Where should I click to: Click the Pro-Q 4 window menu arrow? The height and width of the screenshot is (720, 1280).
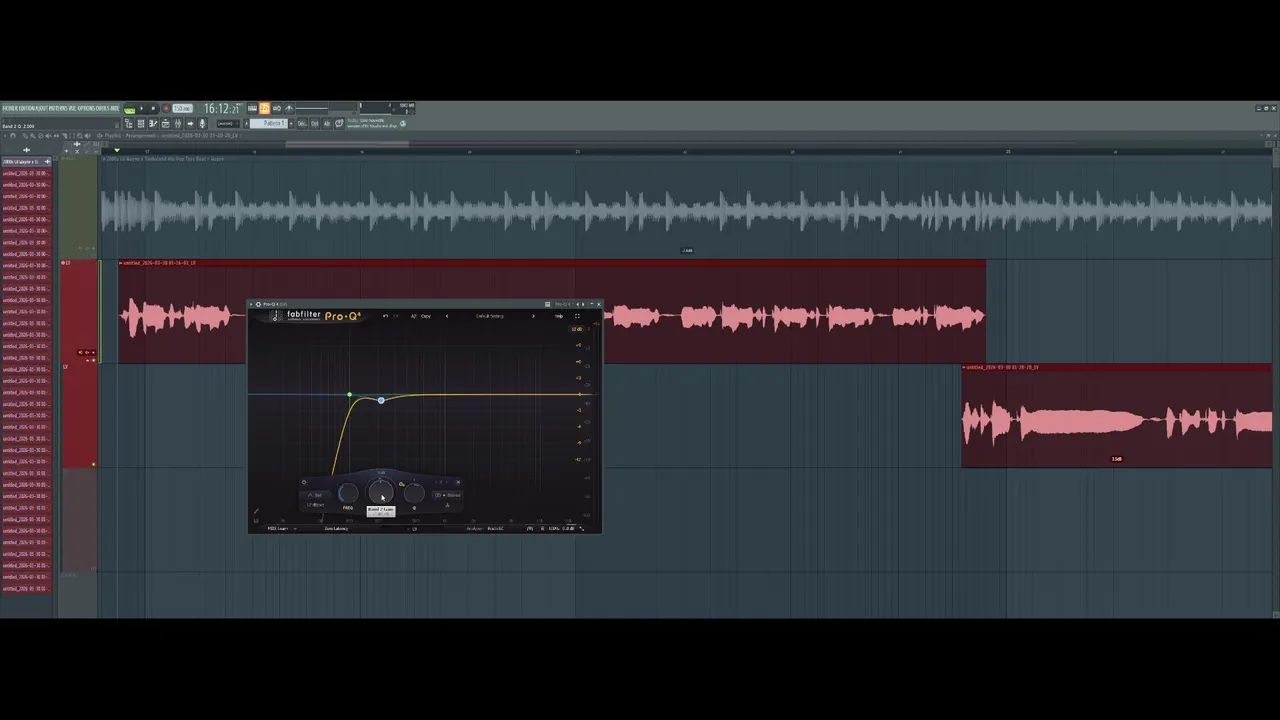click(x=251, y=304)
